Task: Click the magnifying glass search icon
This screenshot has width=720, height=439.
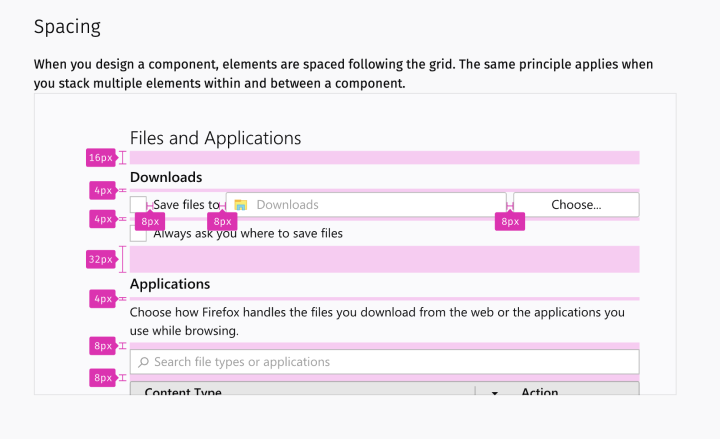Action: [x=143, y=362]
